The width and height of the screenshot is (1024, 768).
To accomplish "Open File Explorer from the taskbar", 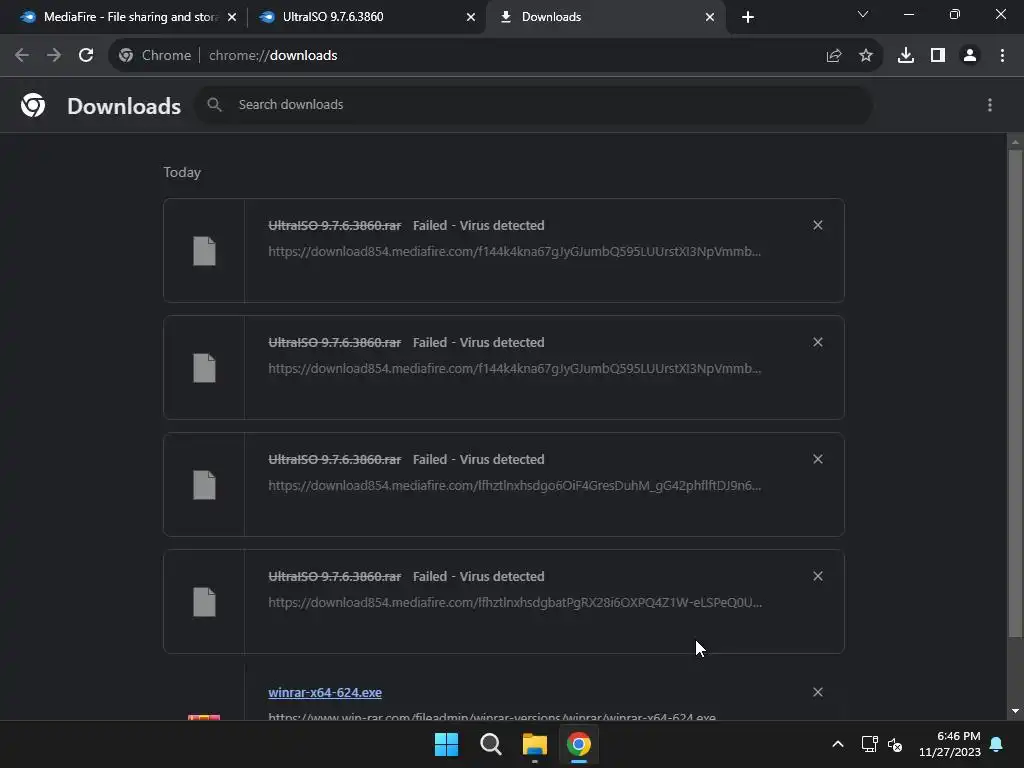I will click(x=535, y=744).
